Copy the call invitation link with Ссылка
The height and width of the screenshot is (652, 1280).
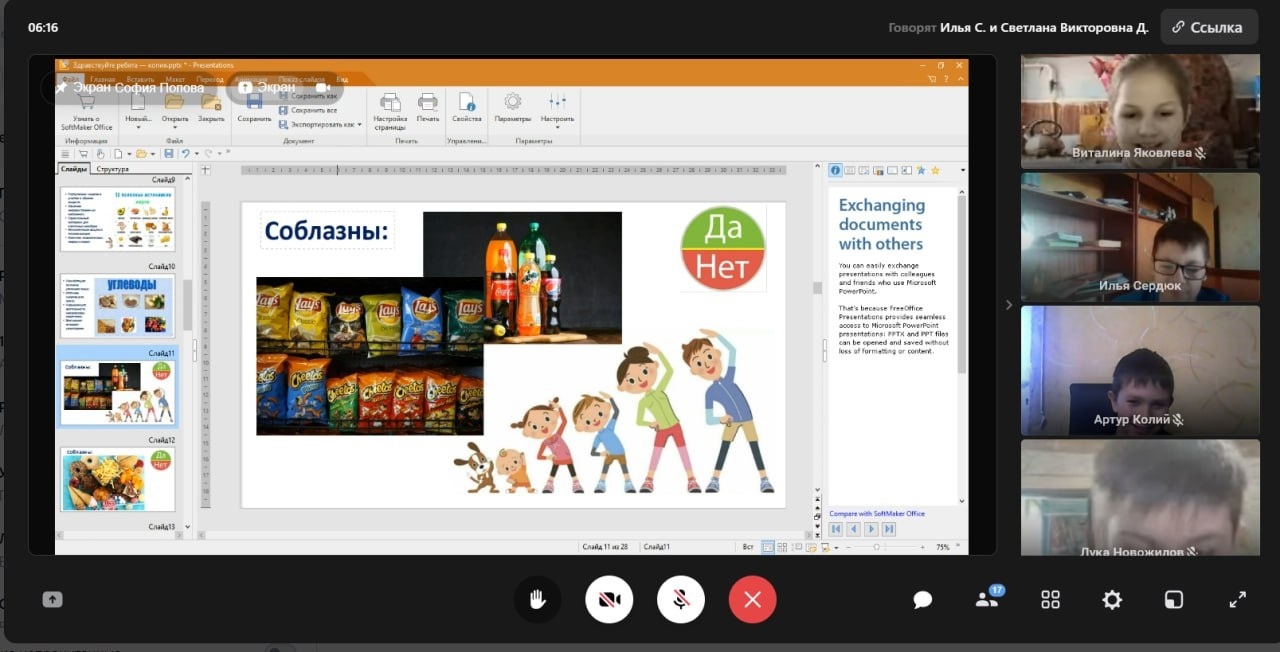tap(1209, 27)
